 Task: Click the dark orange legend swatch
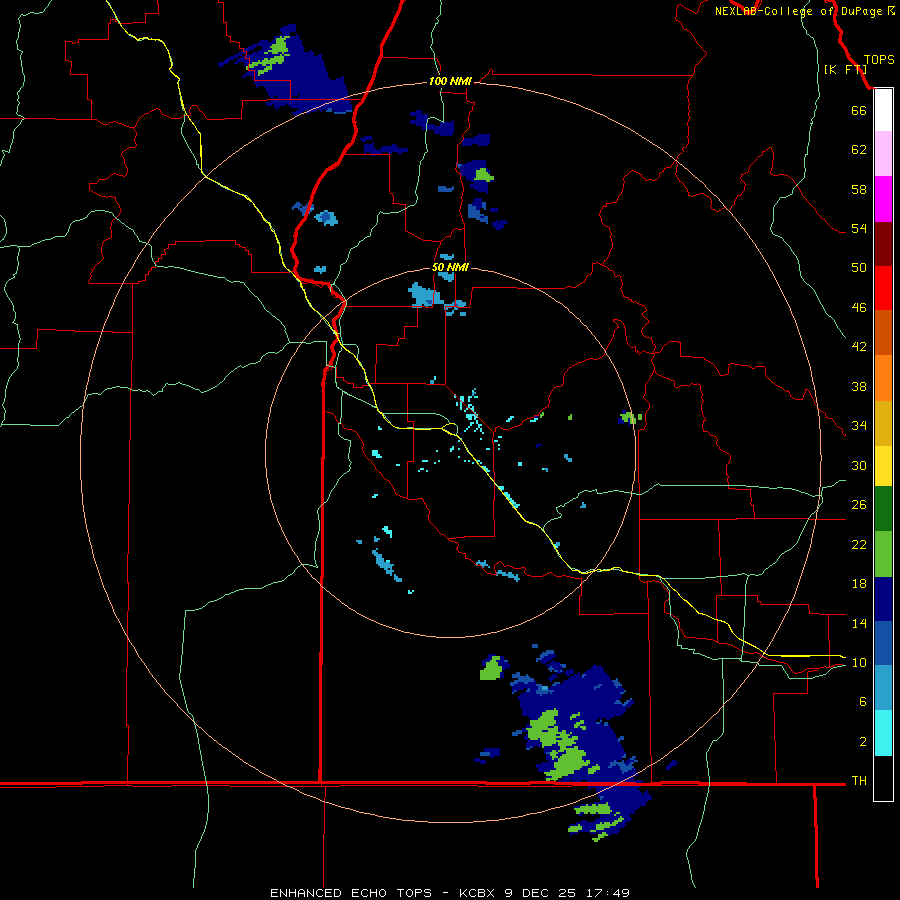tap(883, 332)
